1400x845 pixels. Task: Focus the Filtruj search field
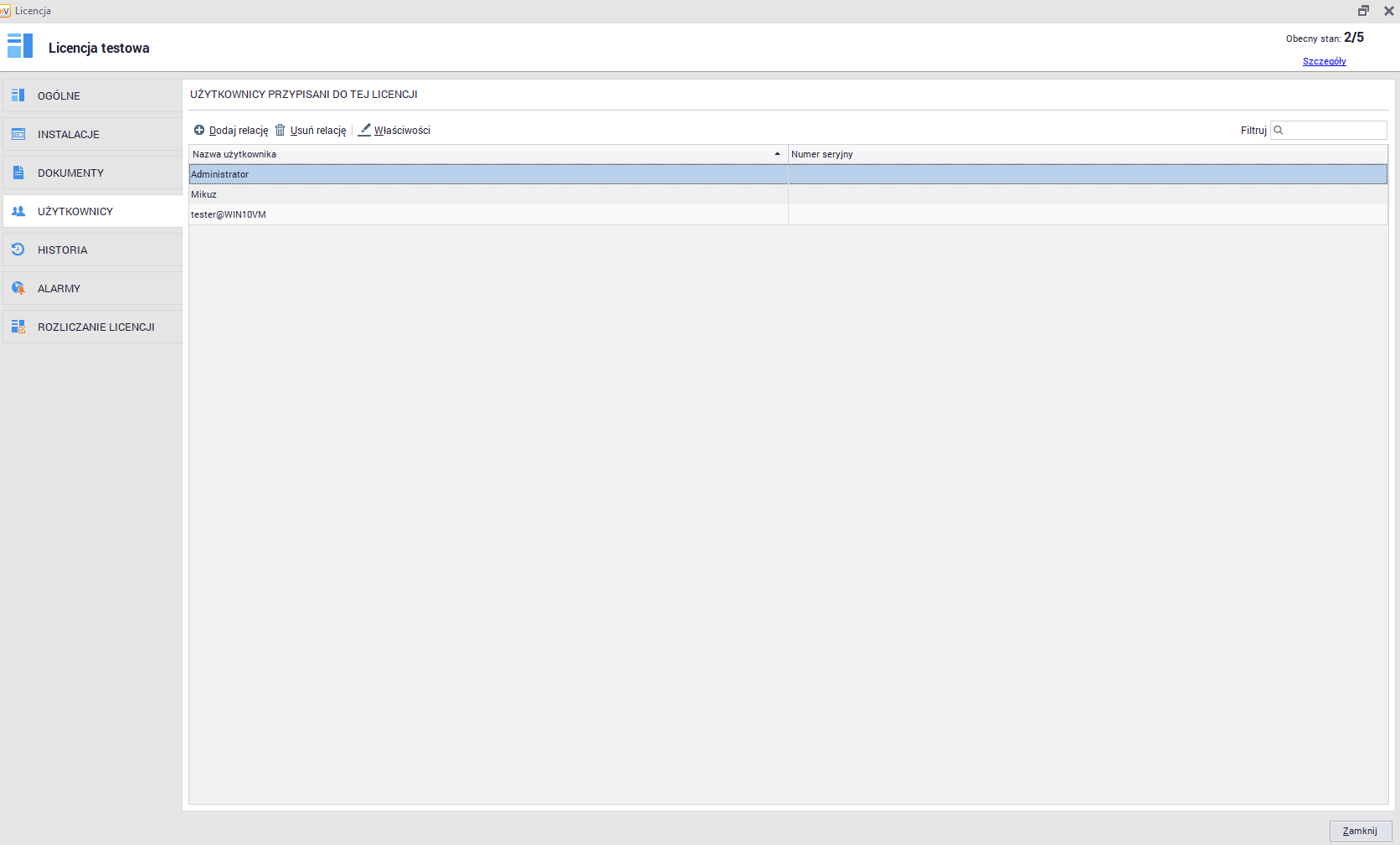[1334, 130]
